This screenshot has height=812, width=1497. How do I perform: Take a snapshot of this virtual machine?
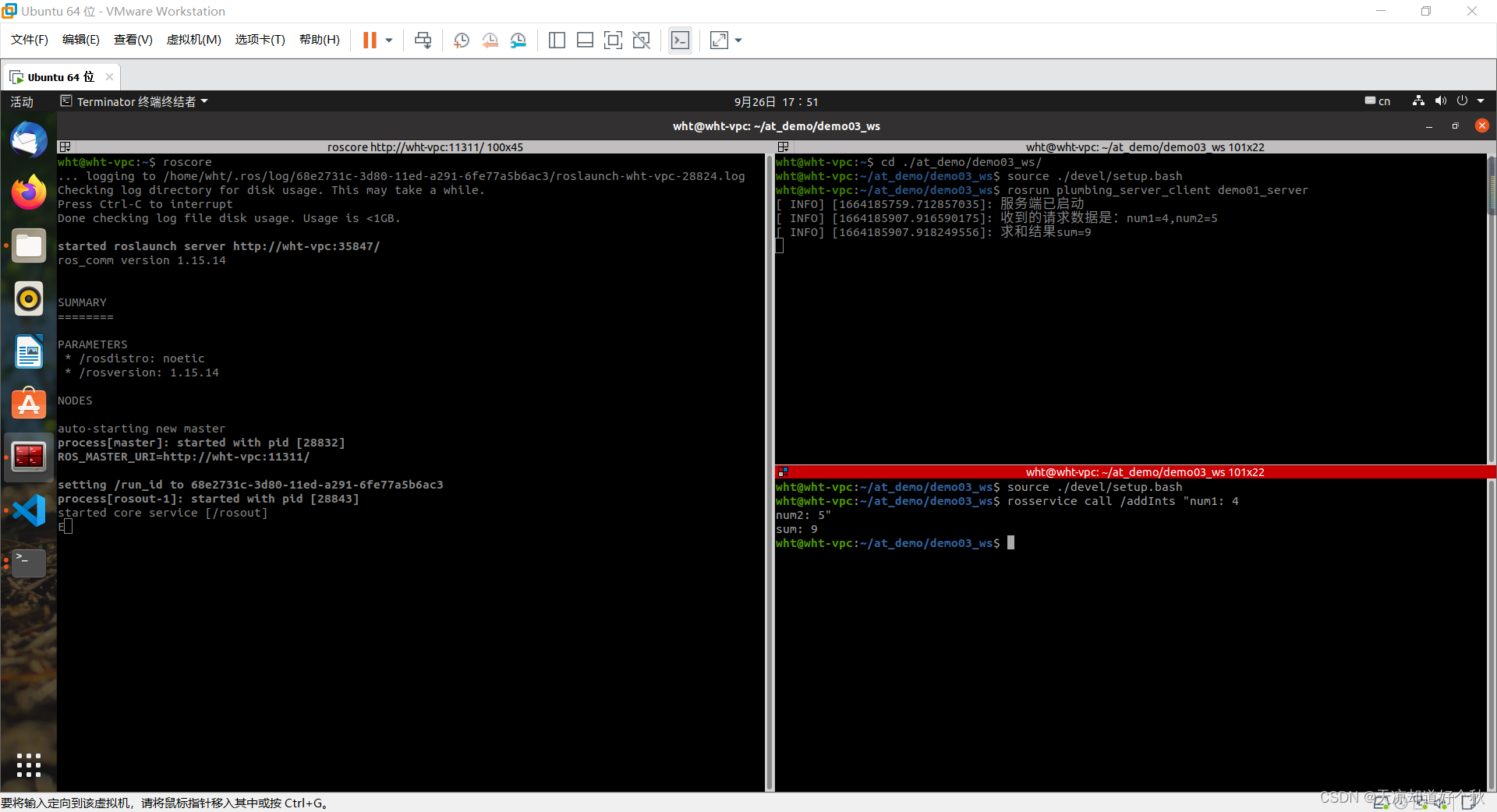[x=462, y=41]
